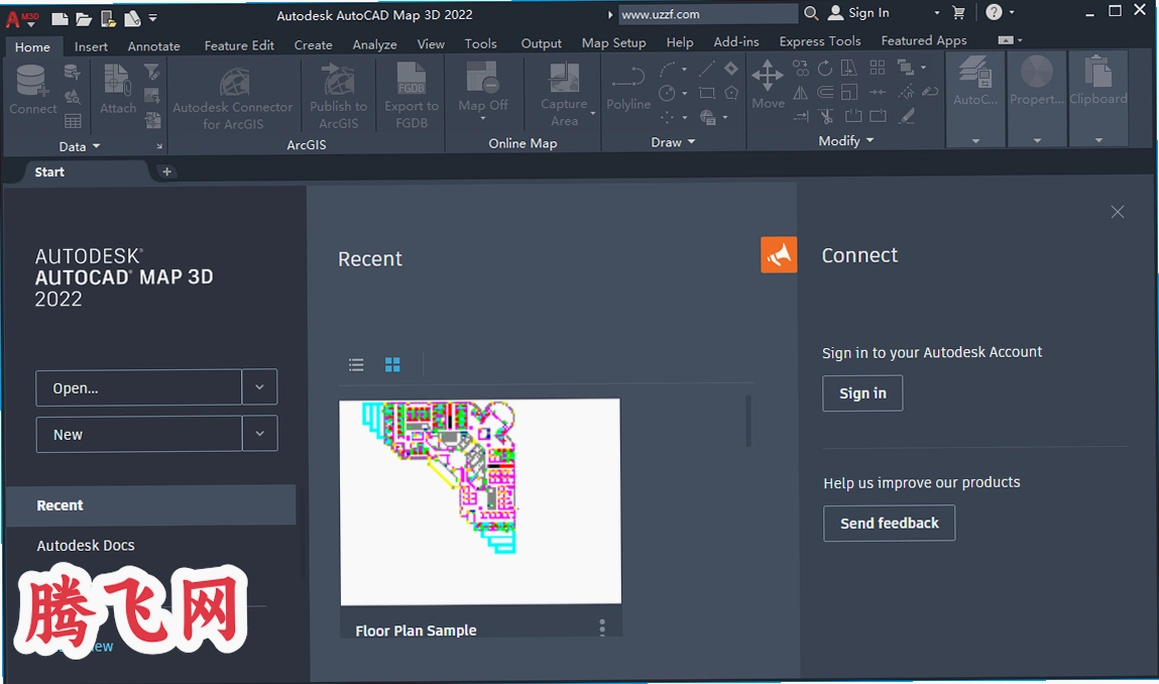Viewport: 1159px width, 684px height.
Task: Click the search field showing www.uzzf.com
Action: pos(707,14)
